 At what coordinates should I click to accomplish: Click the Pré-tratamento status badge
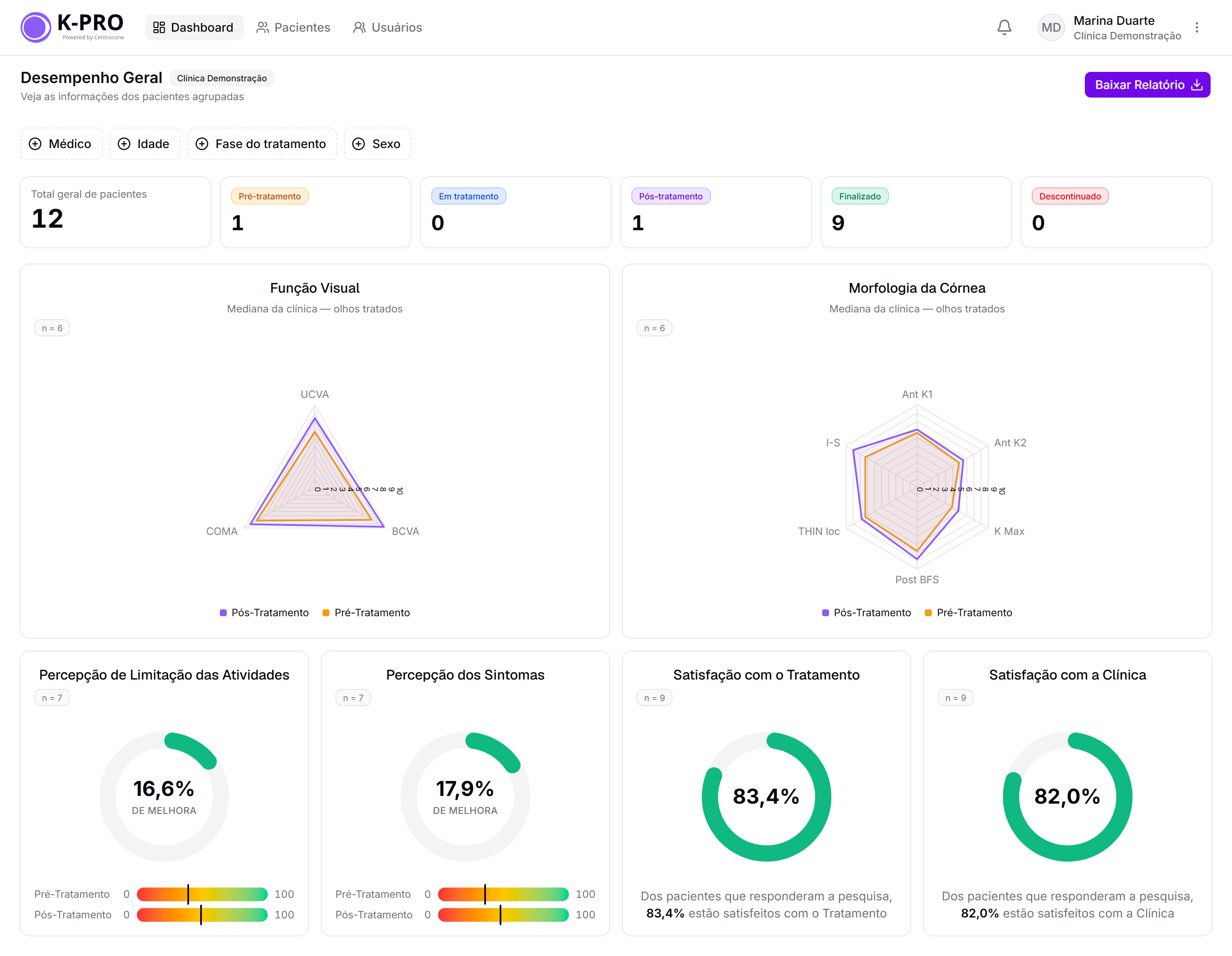269,196
